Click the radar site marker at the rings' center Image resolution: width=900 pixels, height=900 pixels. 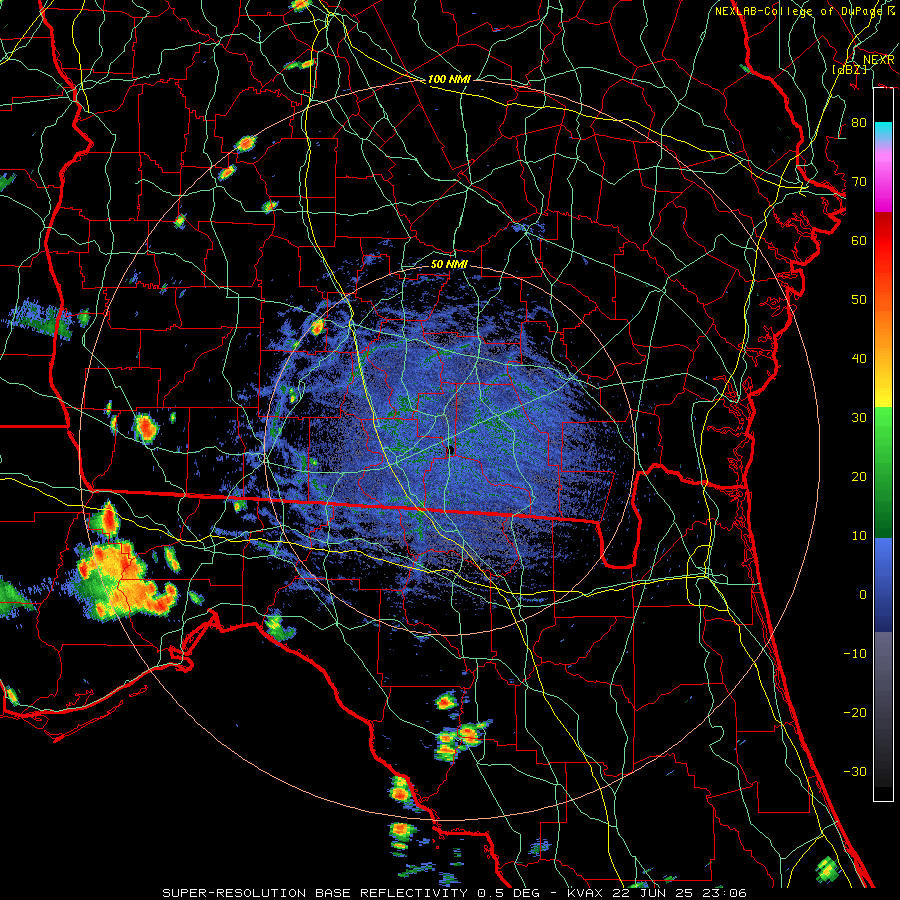[x=451, y=450]
